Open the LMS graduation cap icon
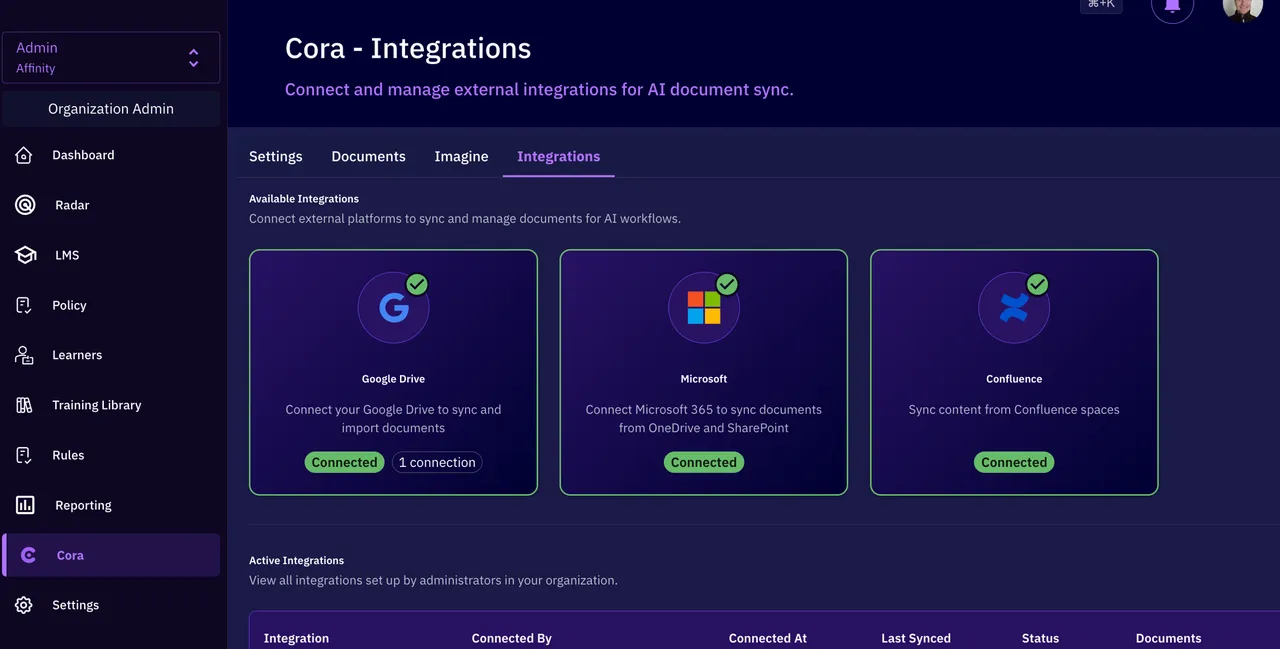The image size is (1280, 649). pos(25,255)
